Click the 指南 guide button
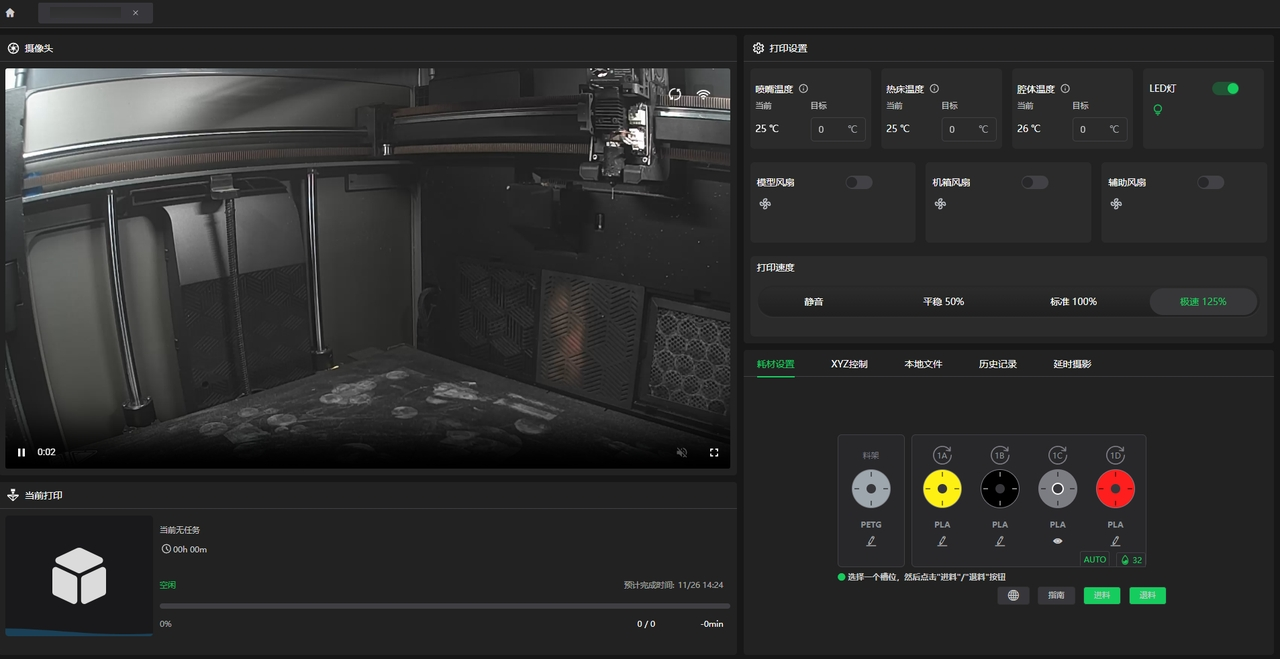The height and width of the screenshot is (659, 1280). [x=1056, y=595]
